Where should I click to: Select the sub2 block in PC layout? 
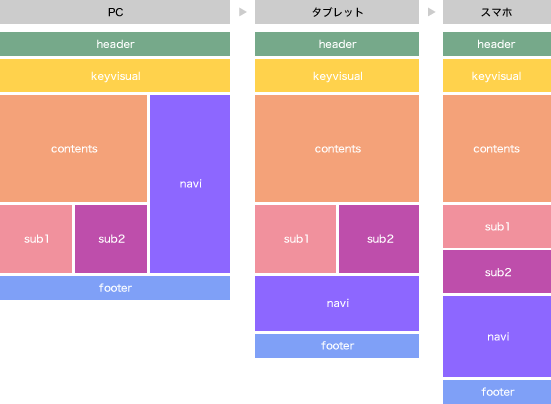(111, 239)
